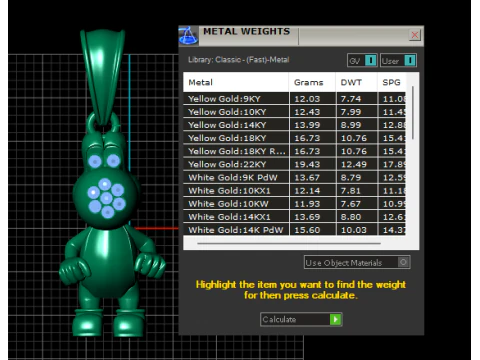Click the 11.93 grams cell
The image size is (480, 360).
313,203
